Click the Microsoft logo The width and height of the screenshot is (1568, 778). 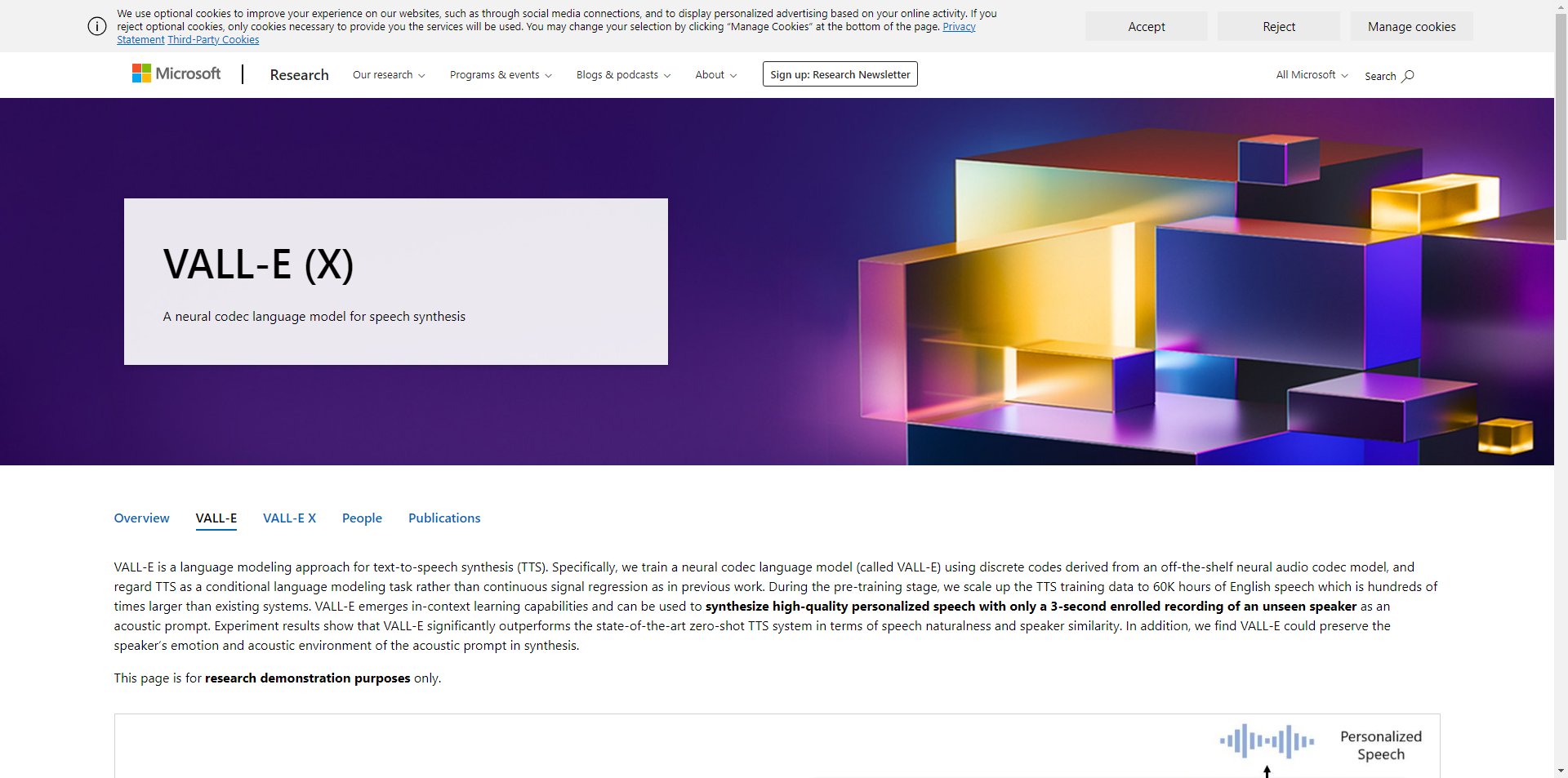click(176, 73)
